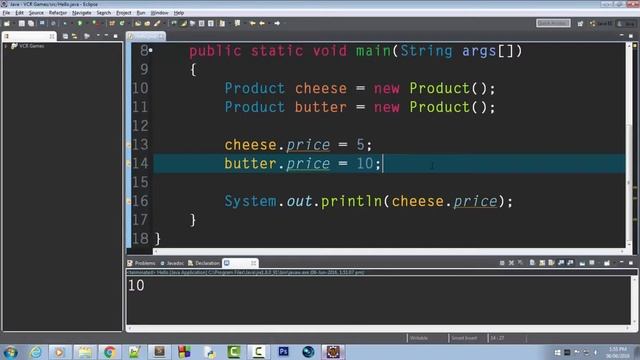Click the Product butter declaration line
Viewport: 640px width, 360px height.
point(360,107)
